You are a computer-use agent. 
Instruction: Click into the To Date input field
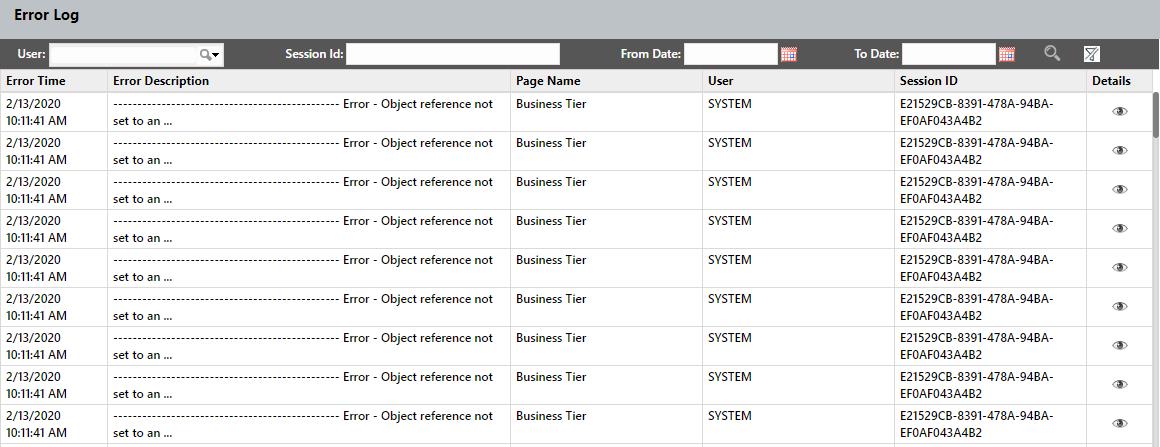(948, 54)
